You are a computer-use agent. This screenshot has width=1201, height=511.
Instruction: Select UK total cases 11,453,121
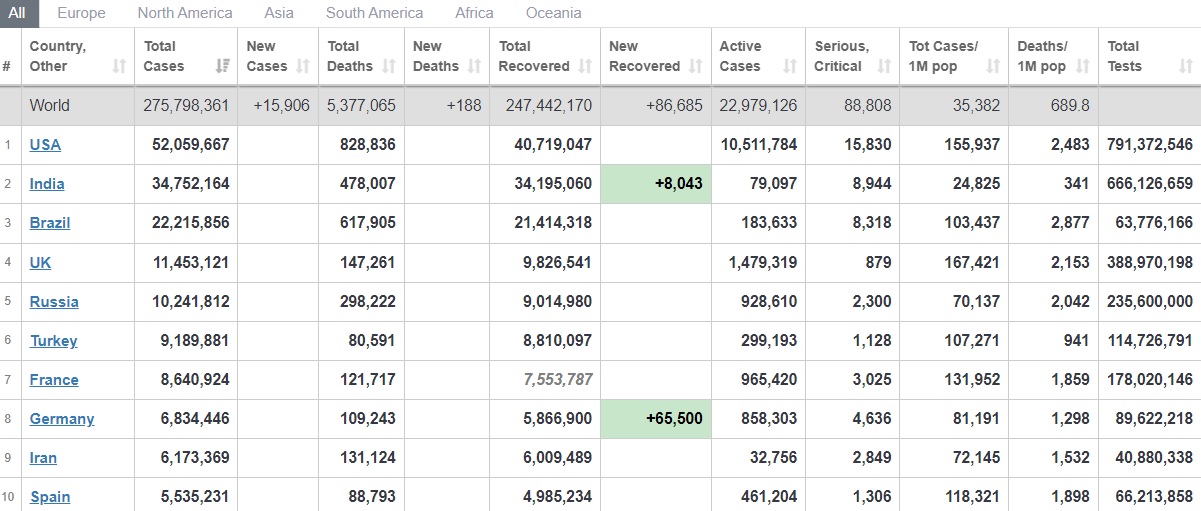pos(190,263)
